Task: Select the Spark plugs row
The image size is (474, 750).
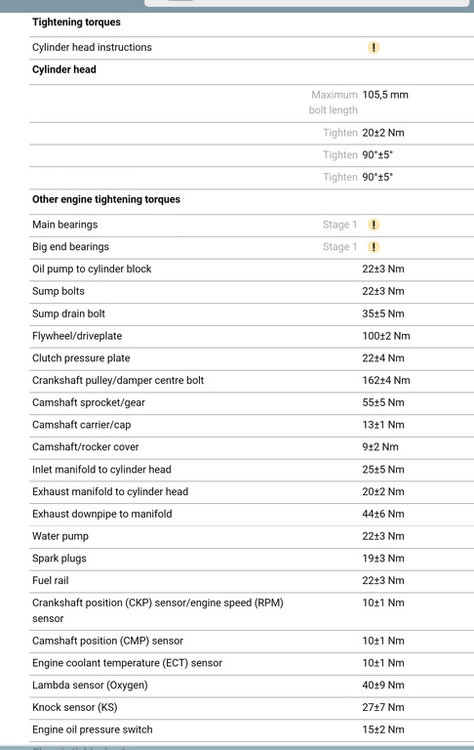Action: click(x=252, y=559)
